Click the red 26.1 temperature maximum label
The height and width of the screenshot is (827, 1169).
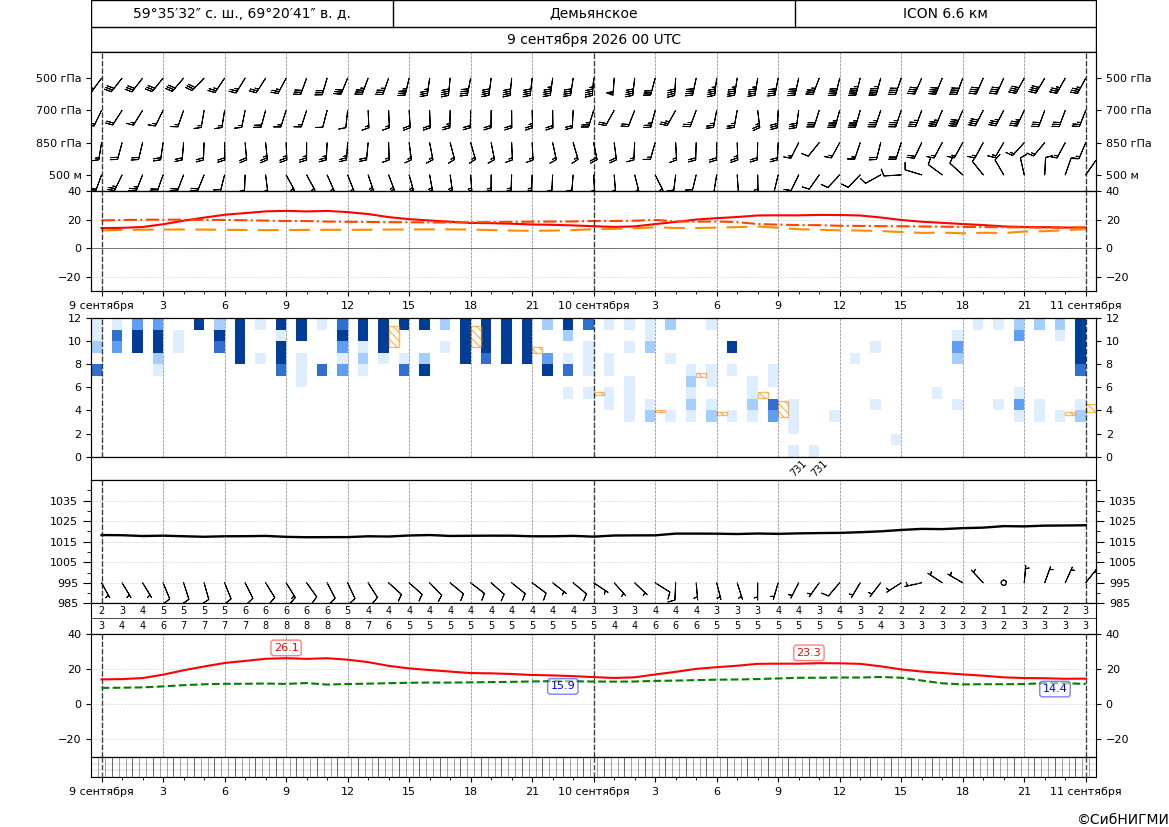[286, 647]
